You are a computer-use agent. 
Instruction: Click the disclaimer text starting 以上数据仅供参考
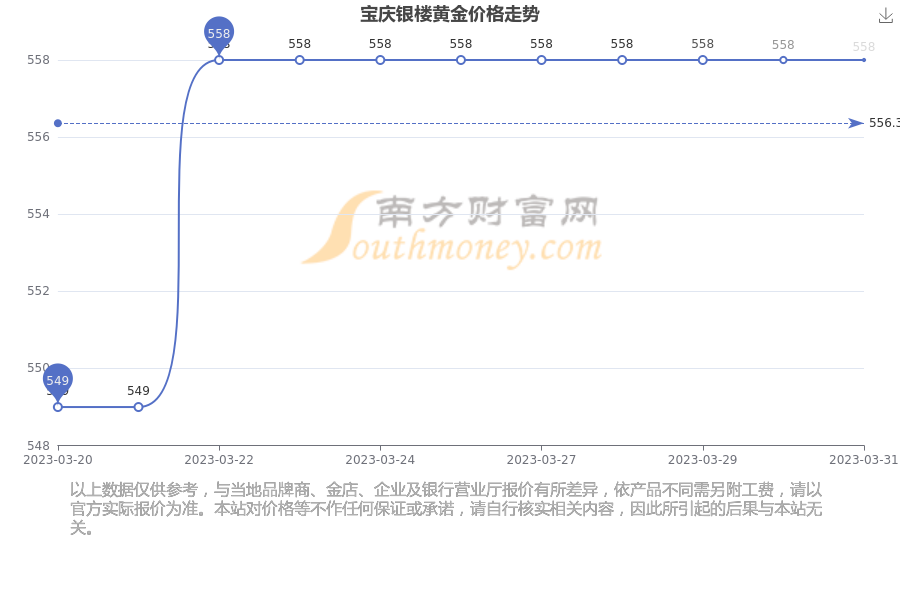[x=446, y=509]
